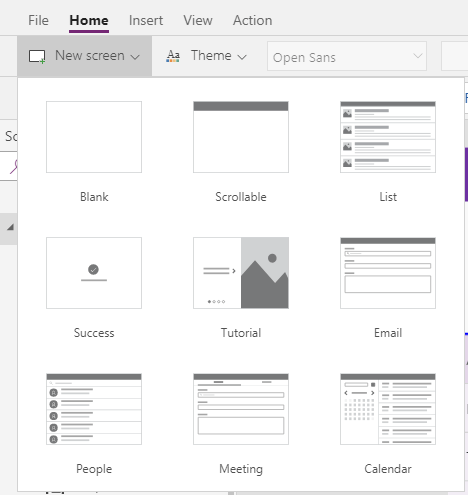Click the People label
The height and width of the screenshot is (495, 468).
pos(94,469)
